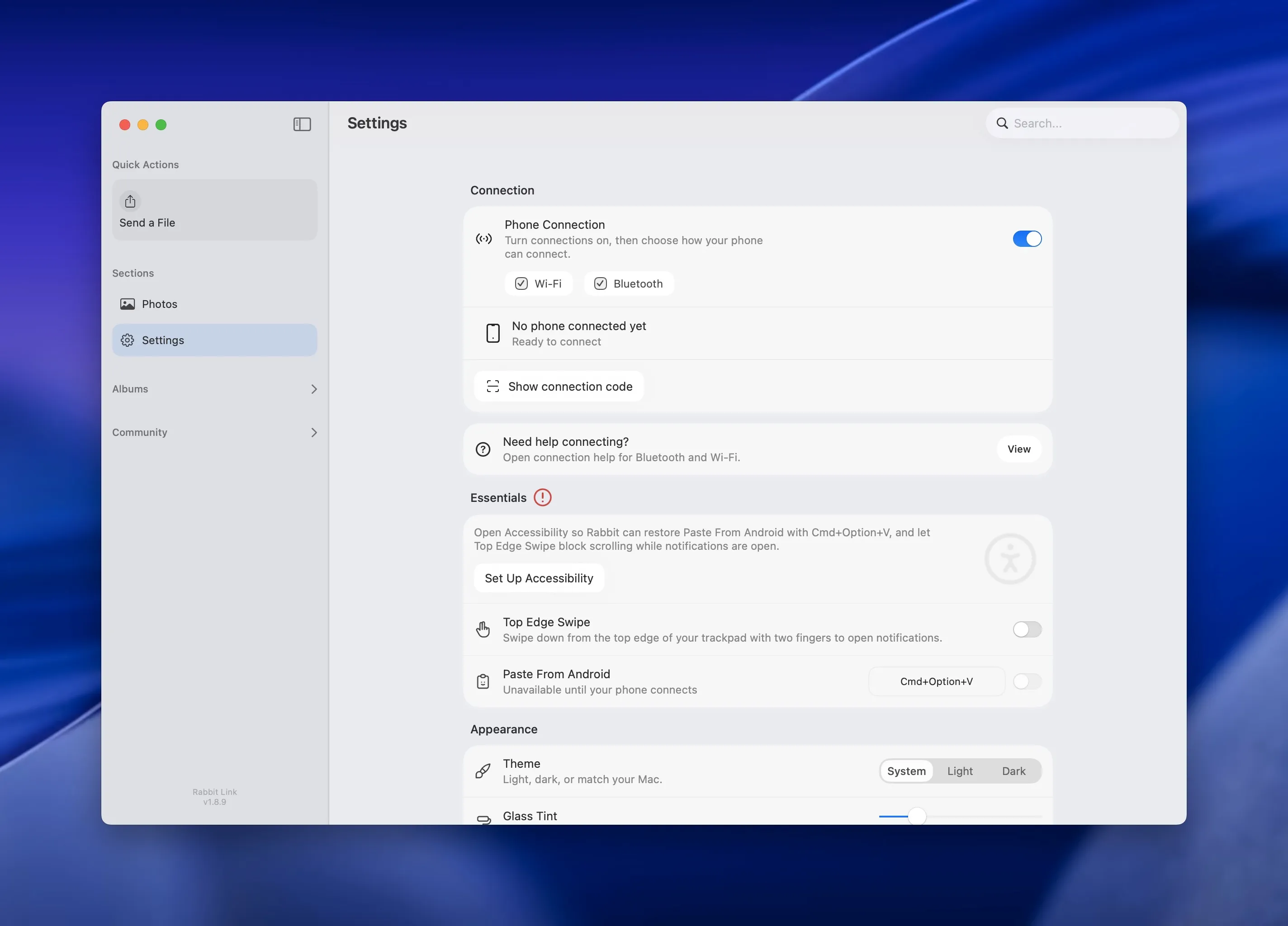Screen dimensions: 1288x926
Task: Click the Cmd+Option+V shortcut field
Action: point(937,681)
